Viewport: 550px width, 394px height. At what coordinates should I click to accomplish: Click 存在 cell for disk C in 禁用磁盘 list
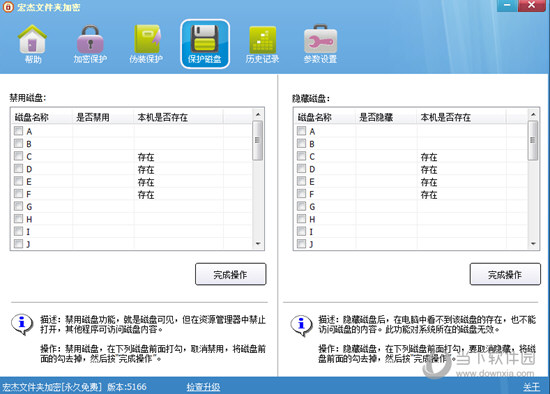(146, 157)
